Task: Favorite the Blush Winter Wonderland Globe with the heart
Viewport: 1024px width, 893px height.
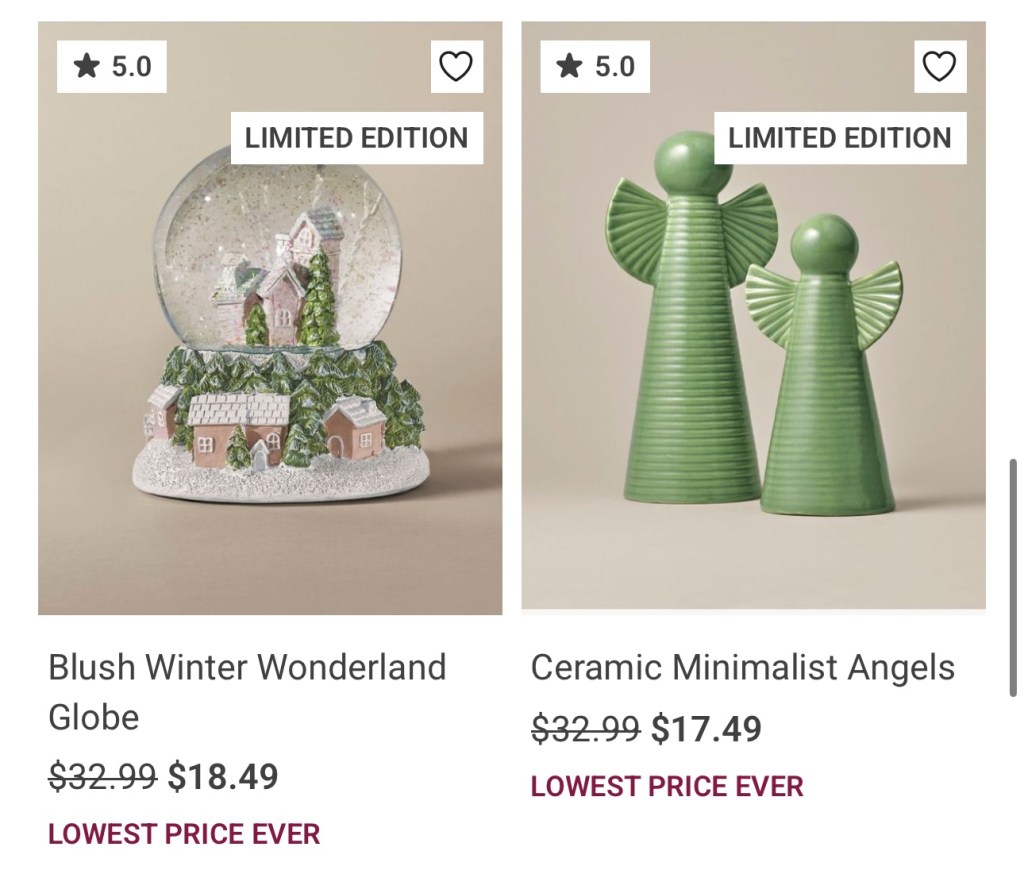Action: coord(456,67)
